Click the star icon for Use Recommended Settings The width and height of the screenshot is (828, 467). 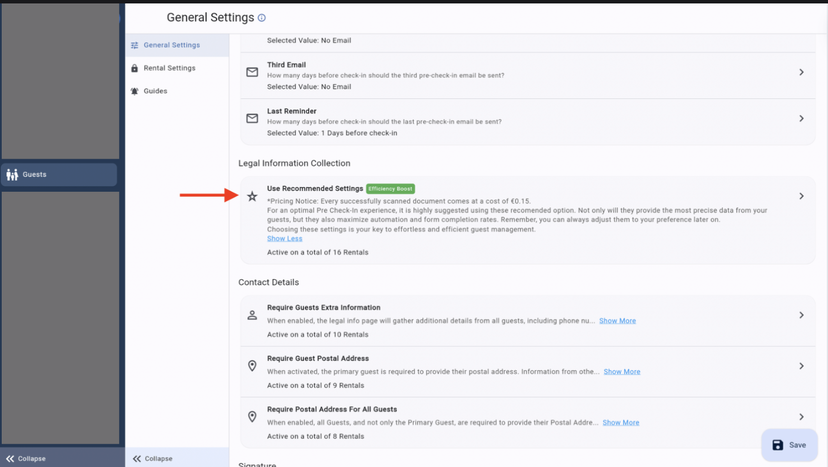252,196
